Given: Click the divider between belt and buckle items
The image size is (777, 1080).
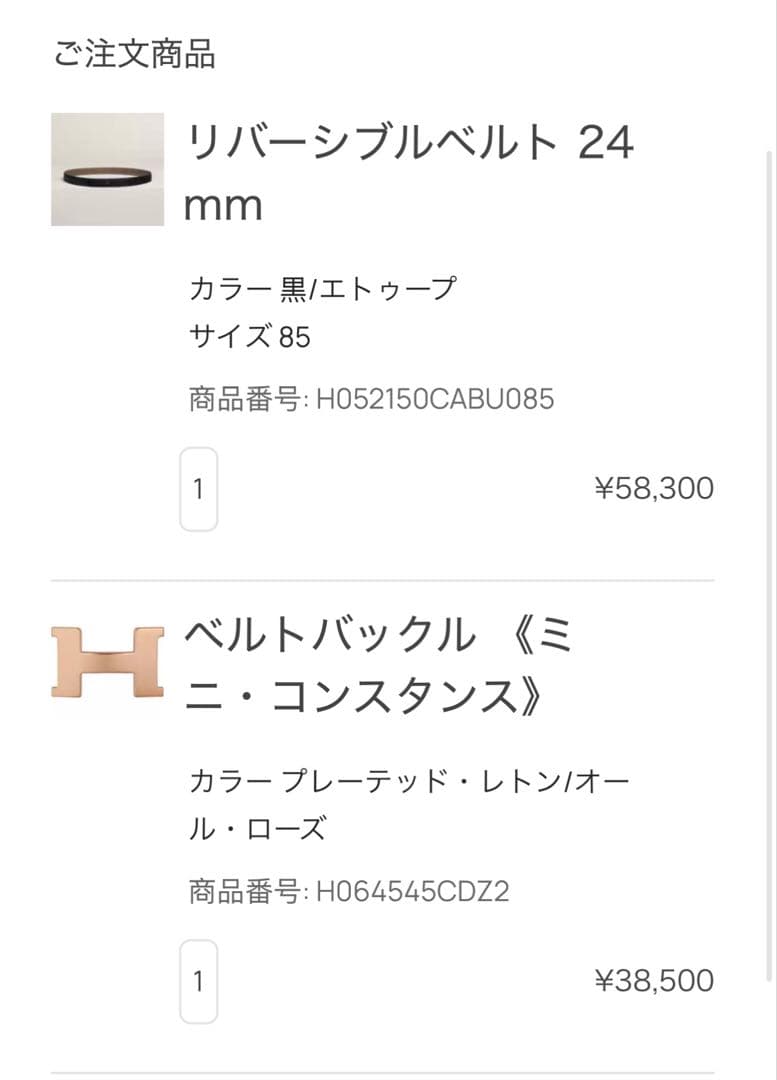Looking at the screenshot, I should pos(382,580).
